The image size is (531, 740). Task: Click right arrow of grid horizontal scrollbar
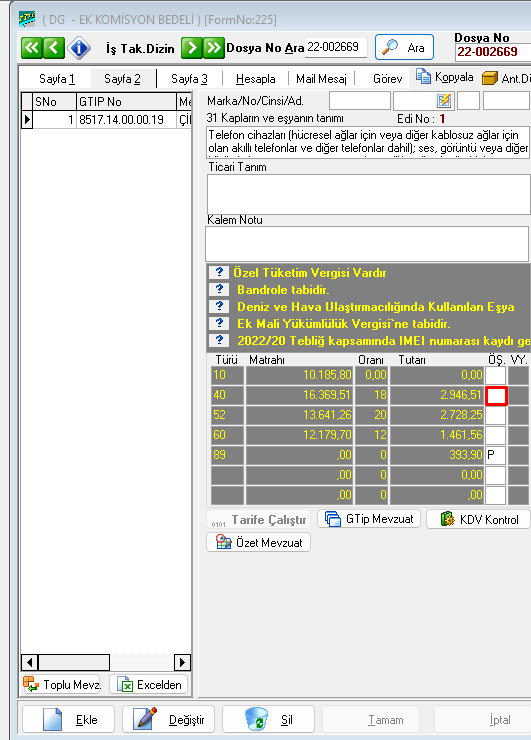pos(182,663)
